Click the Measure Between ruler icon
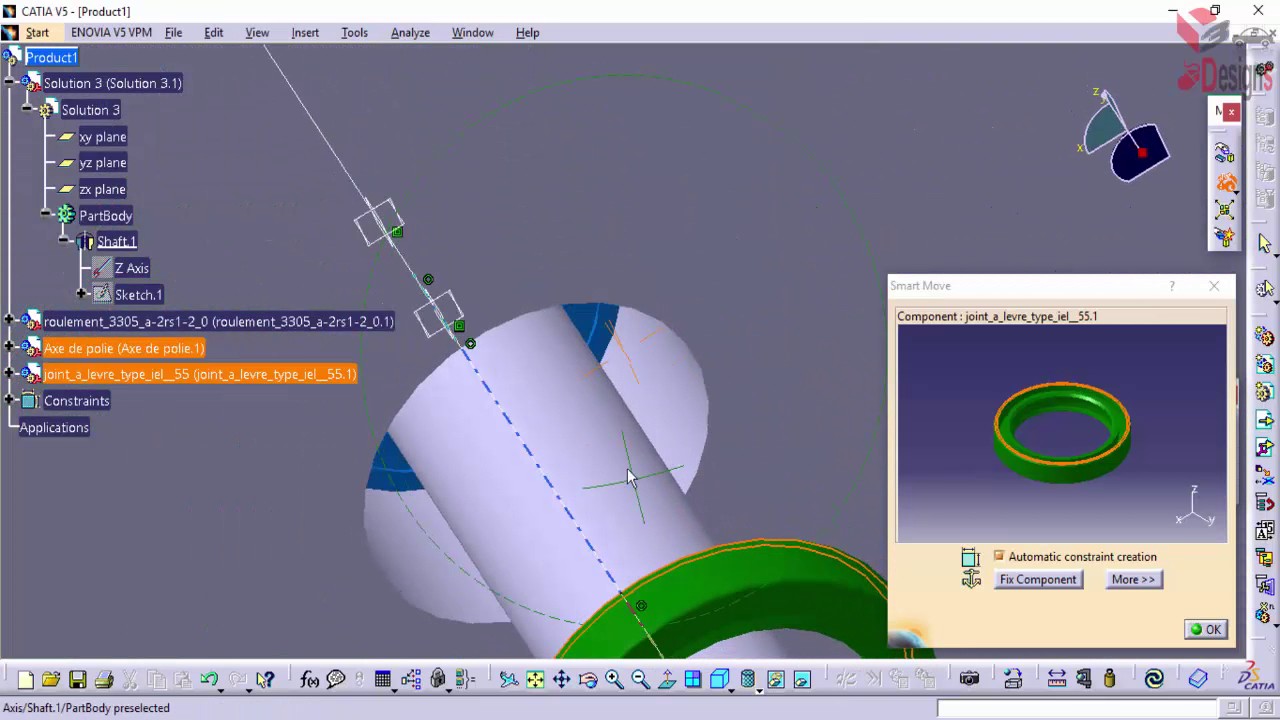 1057,679
